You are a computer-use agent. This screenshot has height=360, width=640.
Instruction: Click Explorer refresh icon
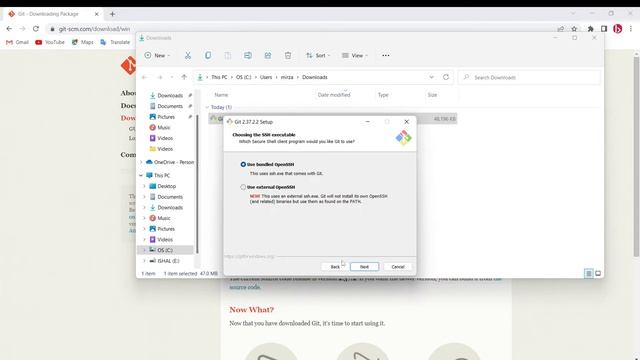pyautogui.click(x=446, y=77)
